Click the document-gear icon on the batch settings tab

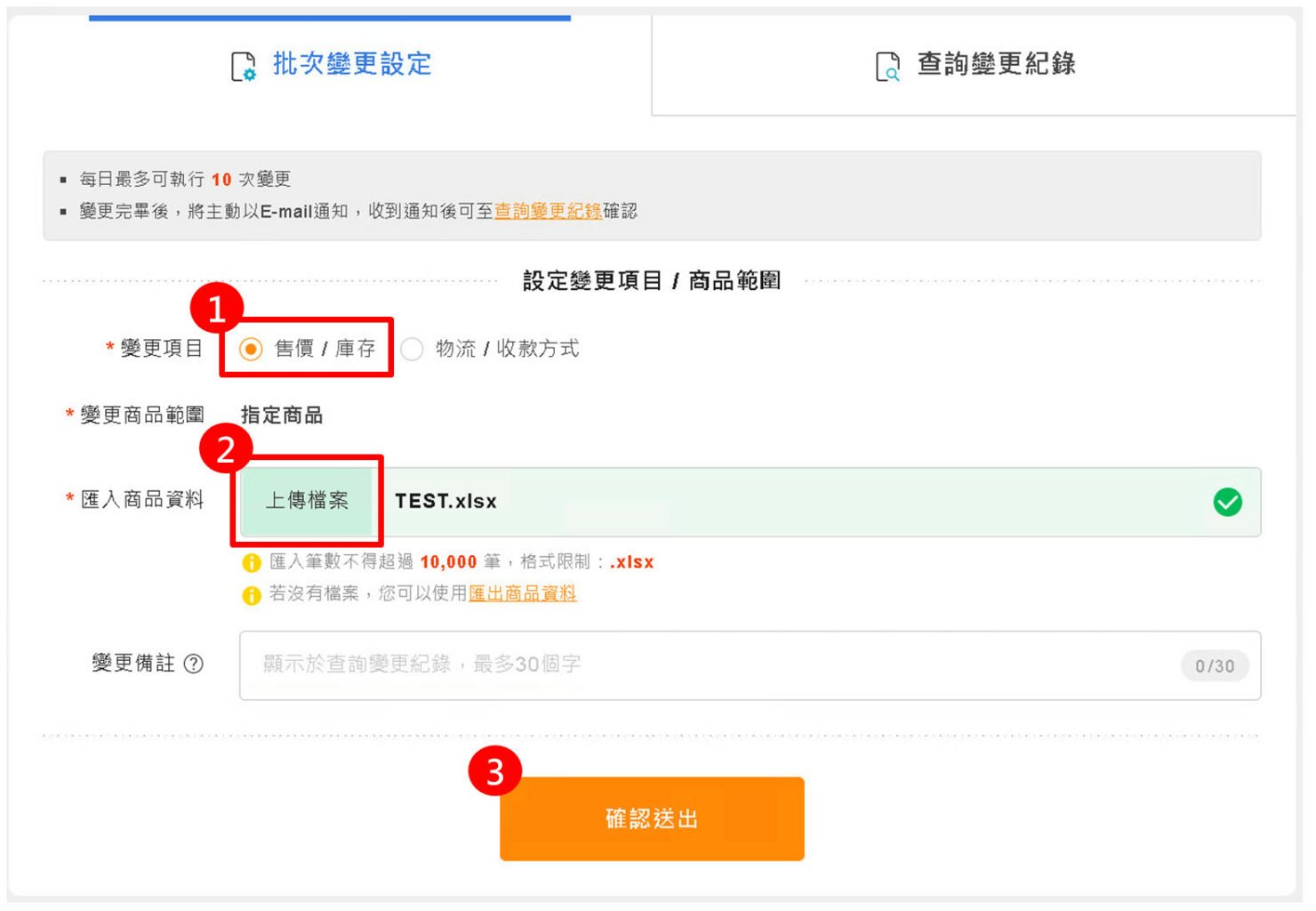point(243,67)
